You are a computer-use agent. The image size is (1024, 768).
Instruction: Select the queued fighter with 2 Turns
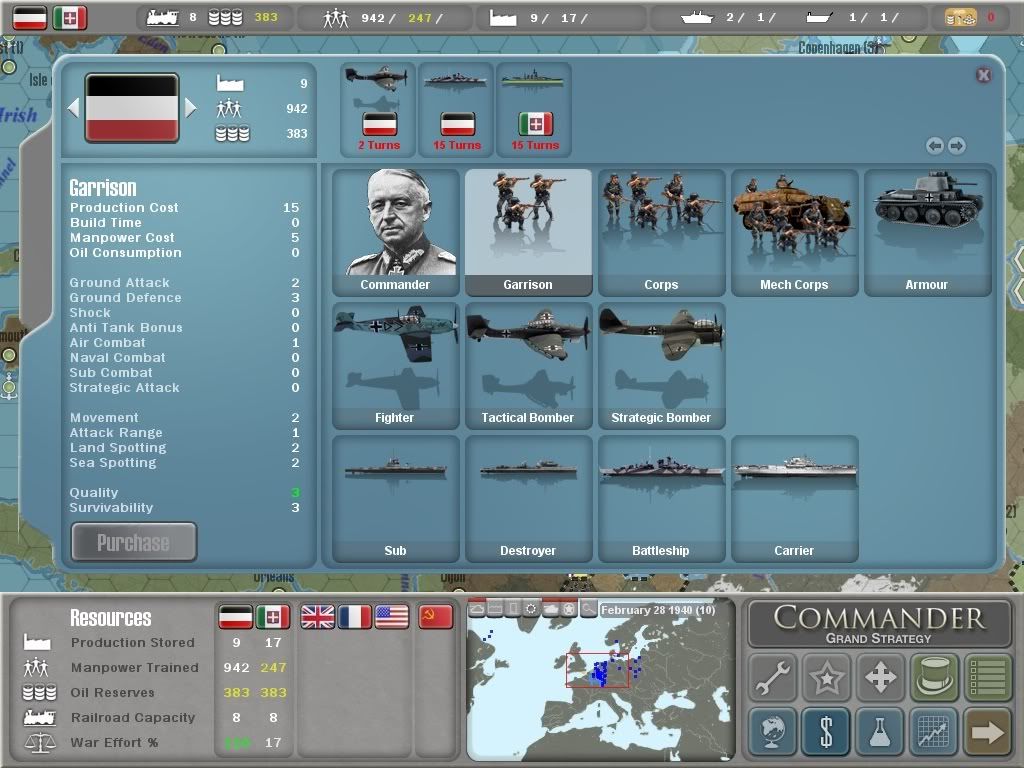(378, 110)
